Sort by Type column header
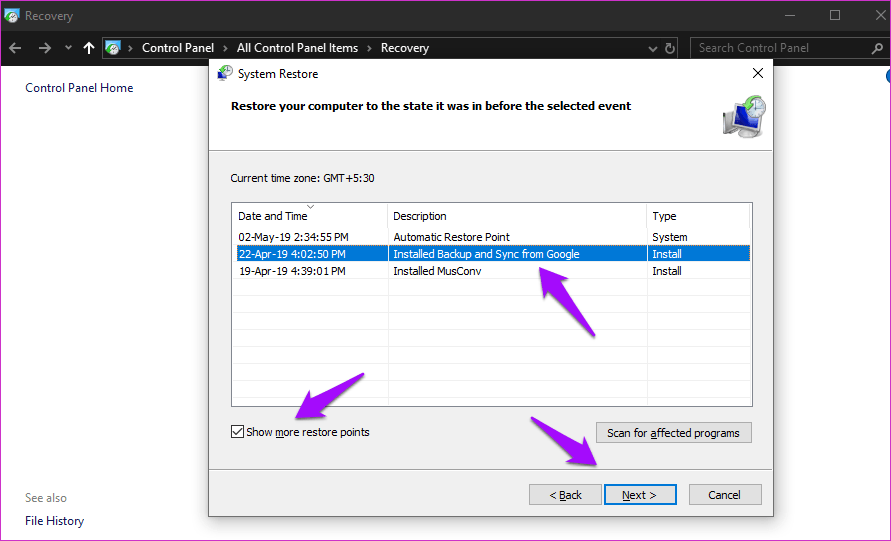 [x=698, y=216]
